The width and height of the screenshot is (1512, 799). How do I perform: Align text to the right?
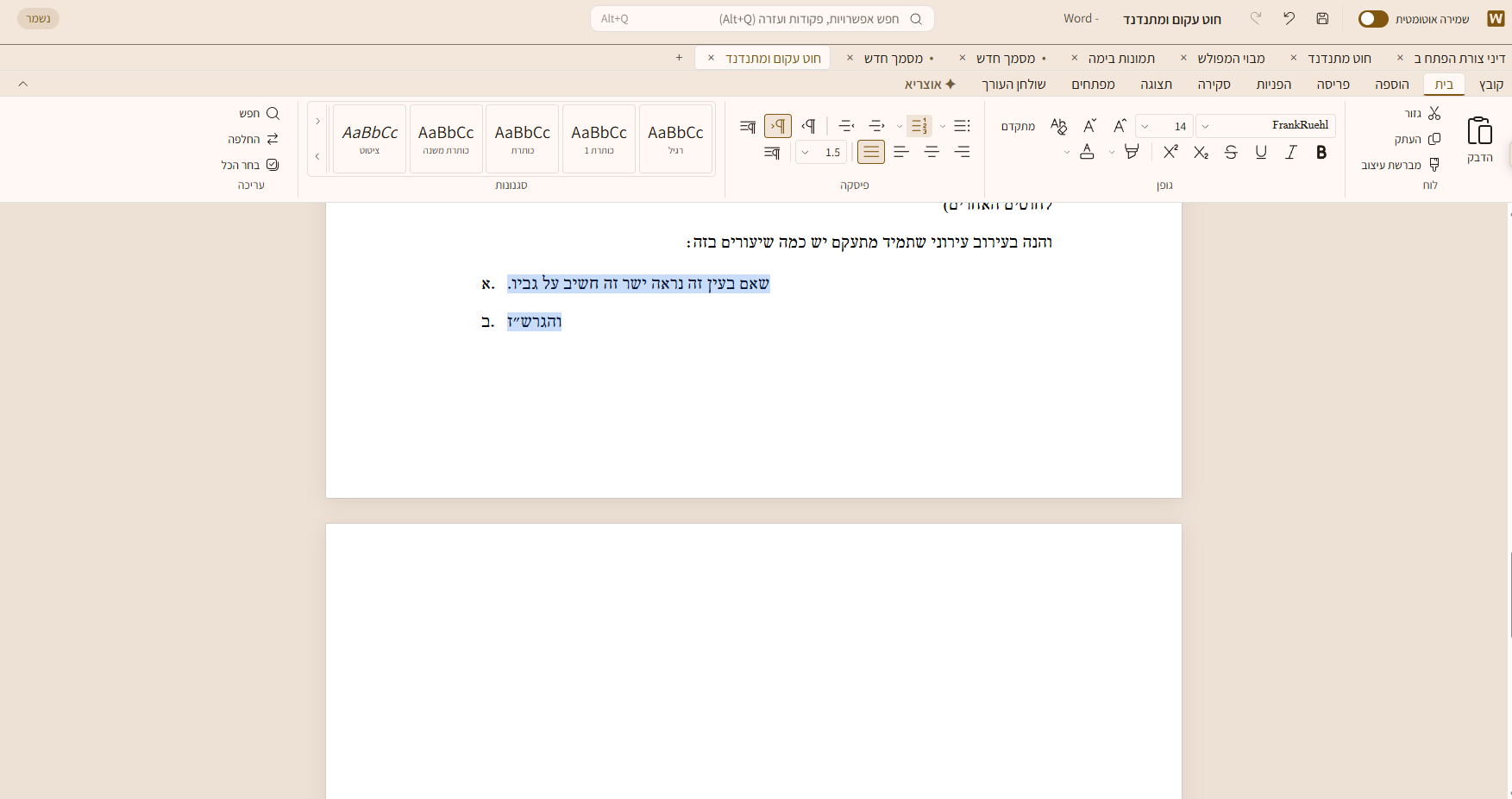coord(962,152)
